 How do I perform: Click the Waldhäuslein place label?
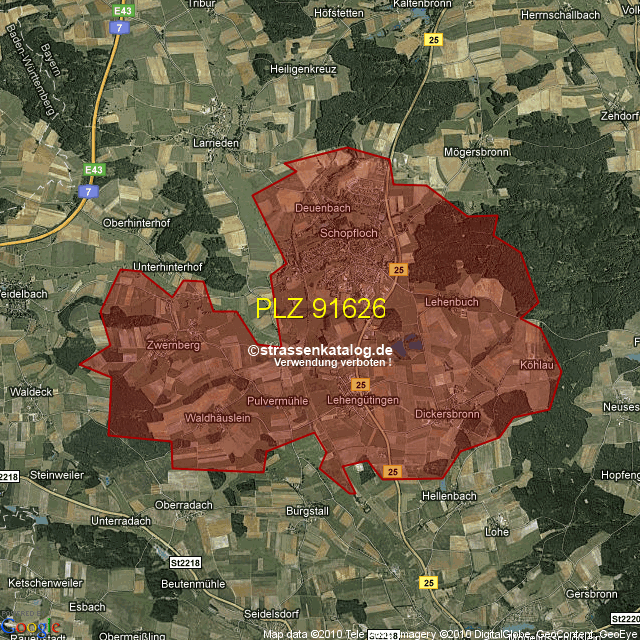click(x=217, y=418)
